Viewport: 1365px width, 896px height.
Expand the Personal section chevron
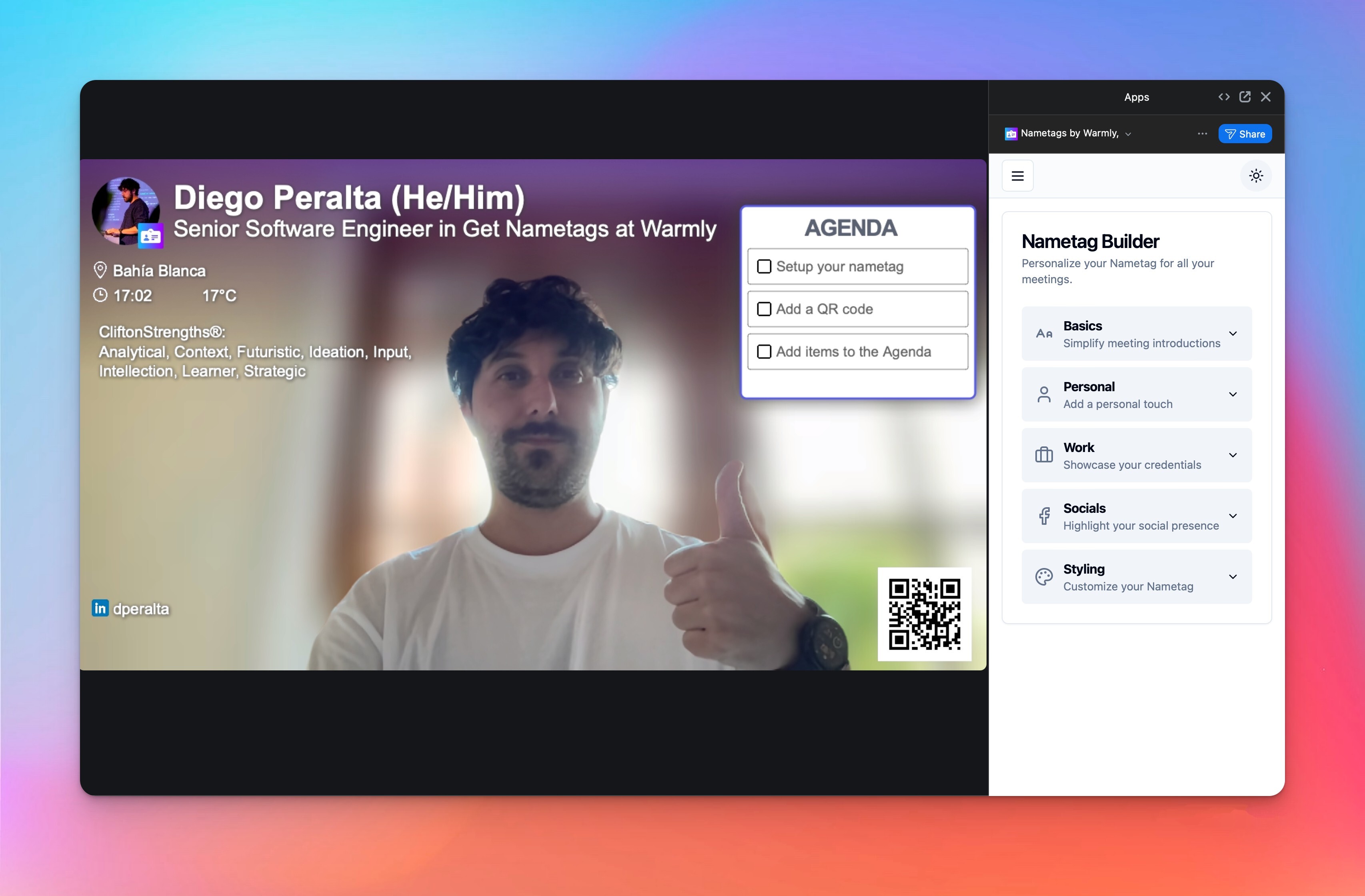click(x=1233, y=394)
